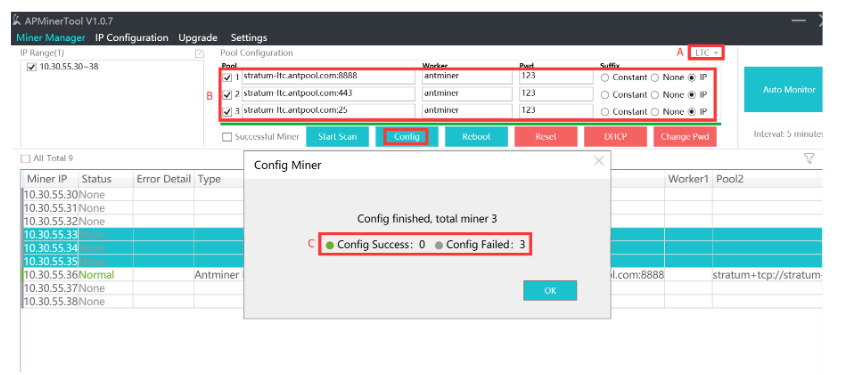842x375 pixels.
Task: Toggle the Successful Miner checkbox
Action: [227, 137]
